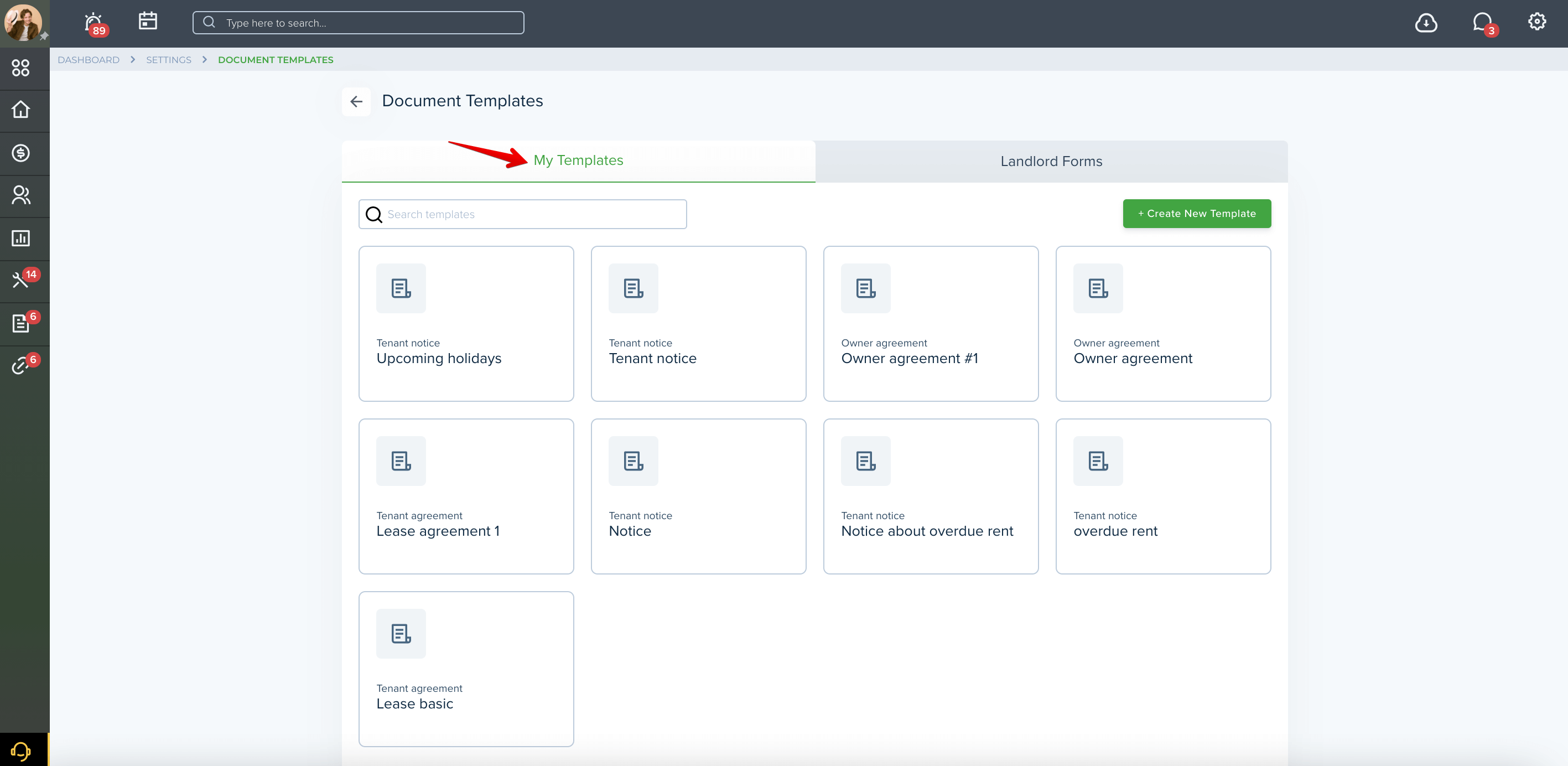The height and width of the screenshot is (766, 1568).
Task: Open the Lease basic template title
Action: pyautogui.click(x=414, y=704)
